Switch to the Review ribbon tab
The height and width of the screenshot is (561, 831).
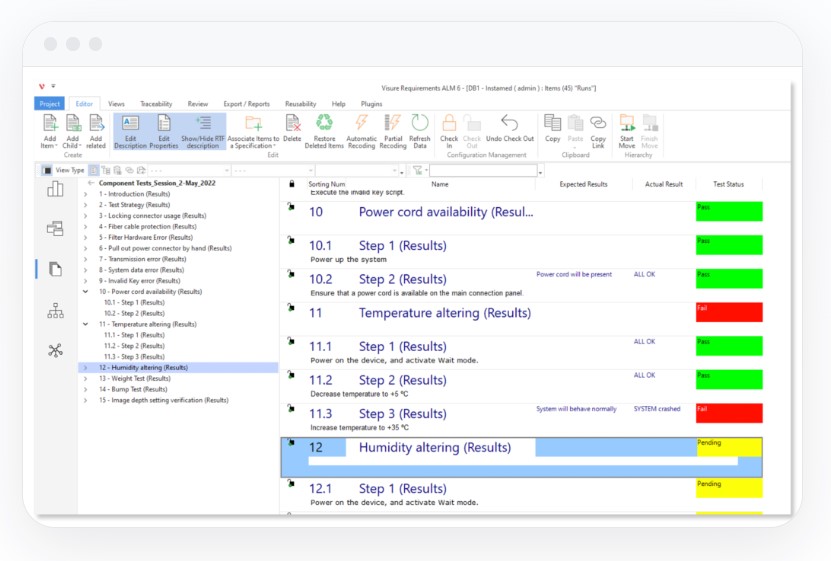click(x=198, y=104)
